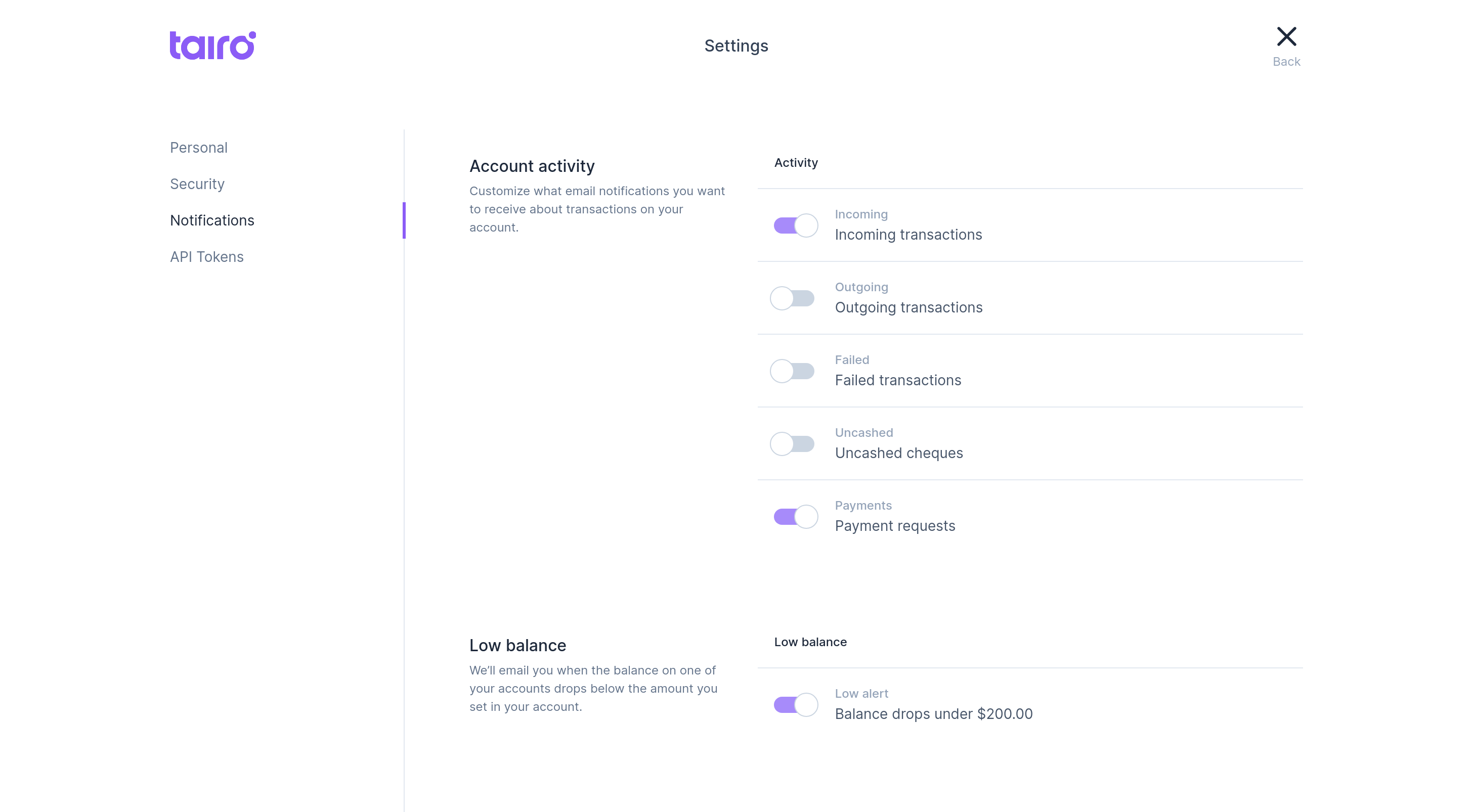Click the 'Incoming transactions' label text

pyautogui.click(x=908, y=235)
